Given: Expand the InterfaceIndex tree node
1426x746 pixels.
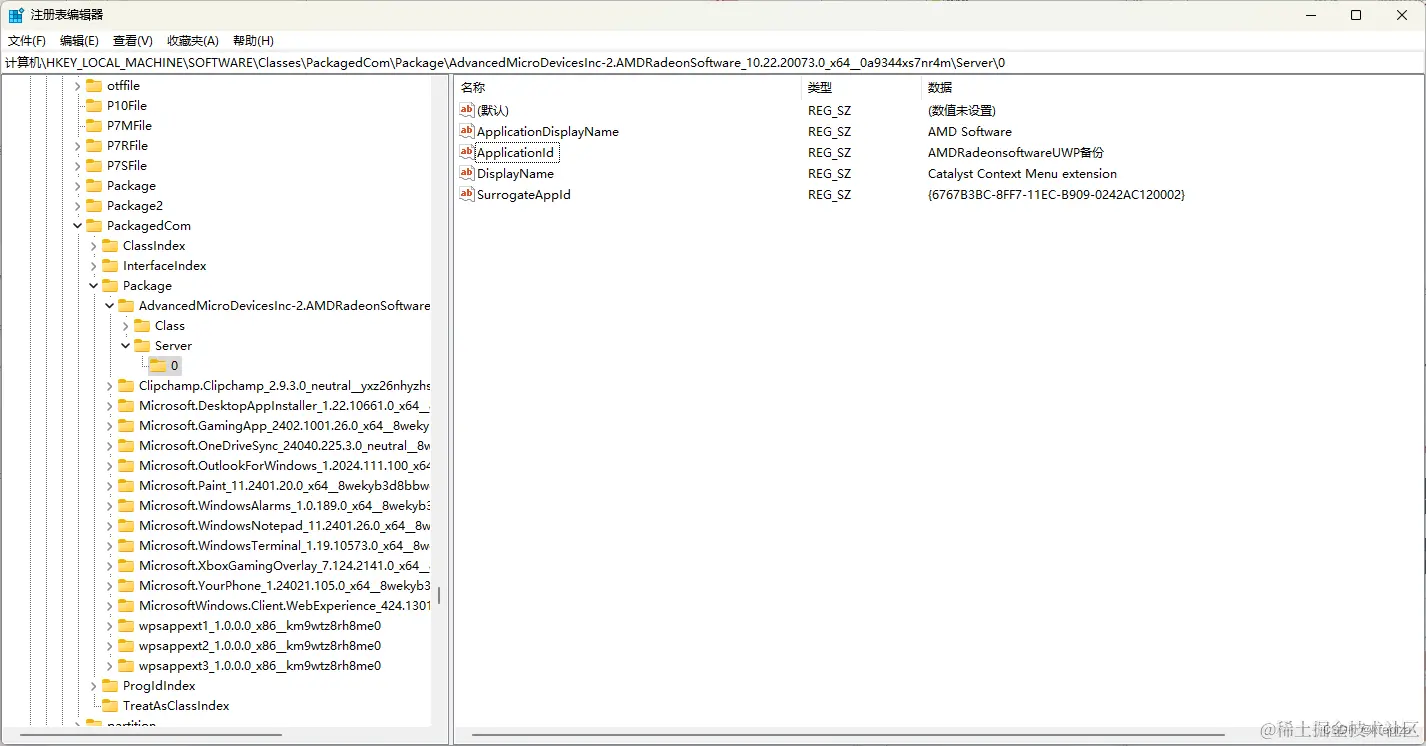Looking at the screenshot, I should [94, 266].
